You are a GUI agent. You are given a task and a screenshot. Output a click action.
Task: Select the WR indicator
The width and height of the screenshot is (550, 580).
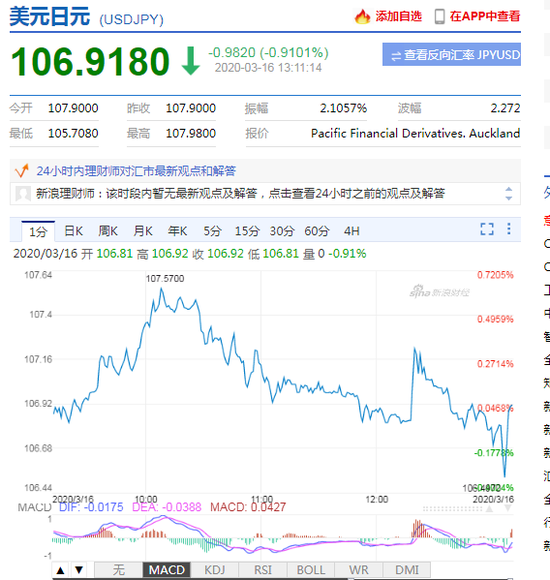pyautogui.click(x=359, y=570)
